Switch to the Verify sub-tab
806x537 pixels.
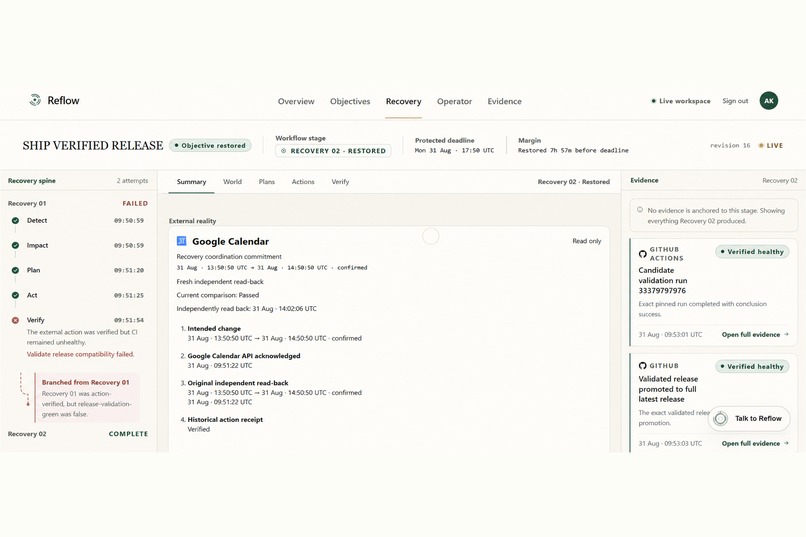click(x=340, y=182)
